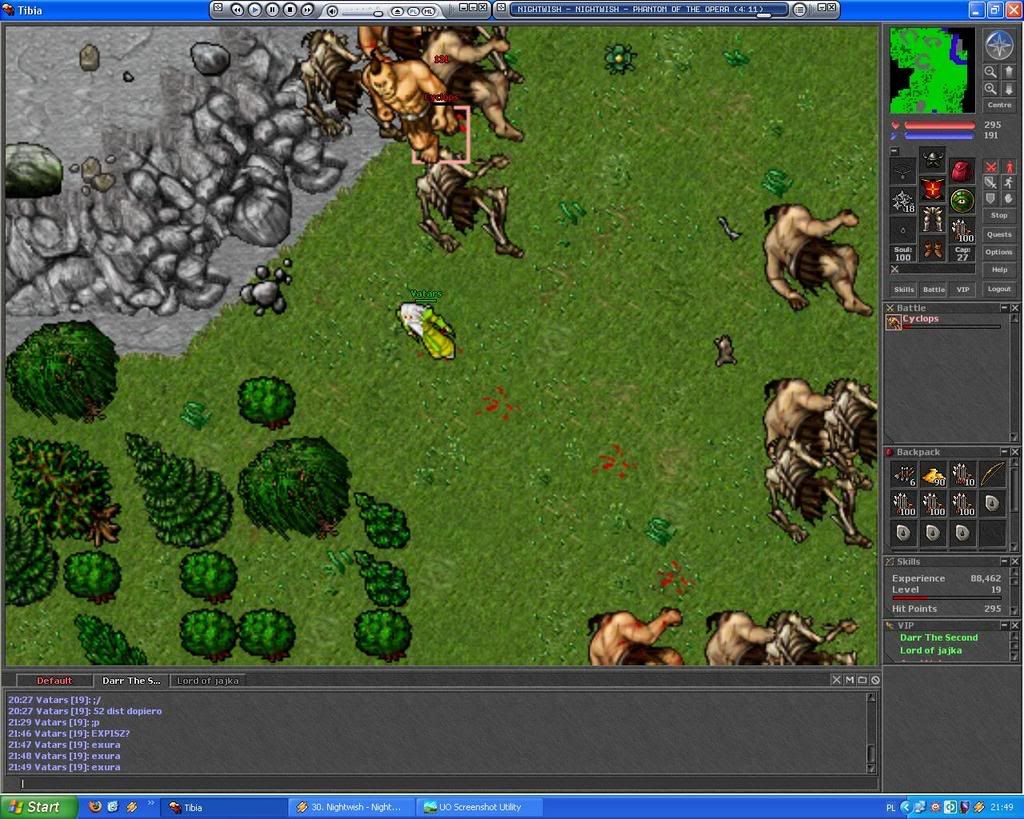Click the red armor equipment slot

[933, 189]
